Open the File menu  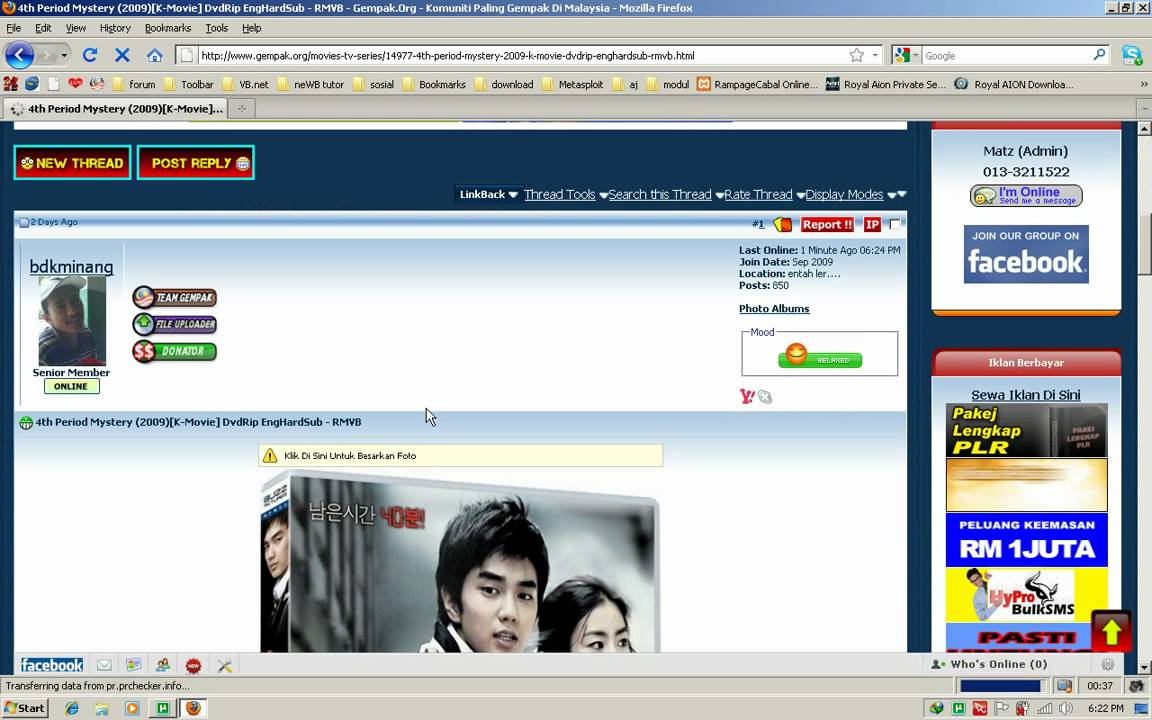point(13,28)
